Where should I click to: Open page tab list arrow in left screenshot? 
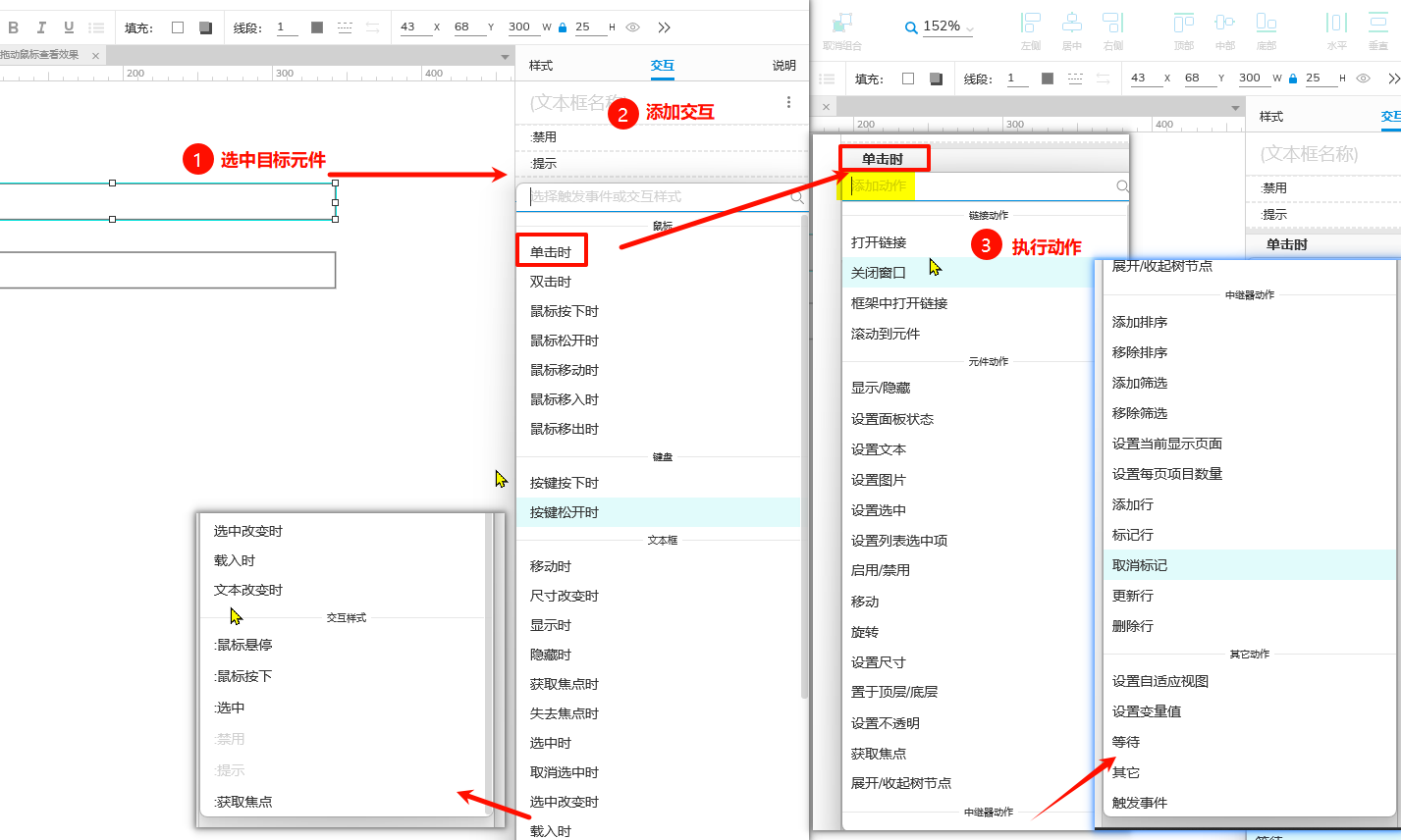[x=506, y=57]
